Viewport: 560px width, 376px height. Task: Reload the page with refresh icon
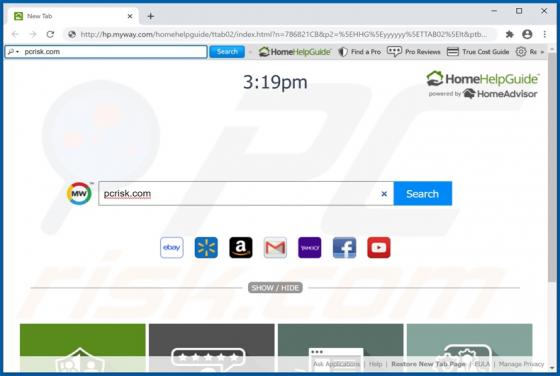tap(50, 34)
